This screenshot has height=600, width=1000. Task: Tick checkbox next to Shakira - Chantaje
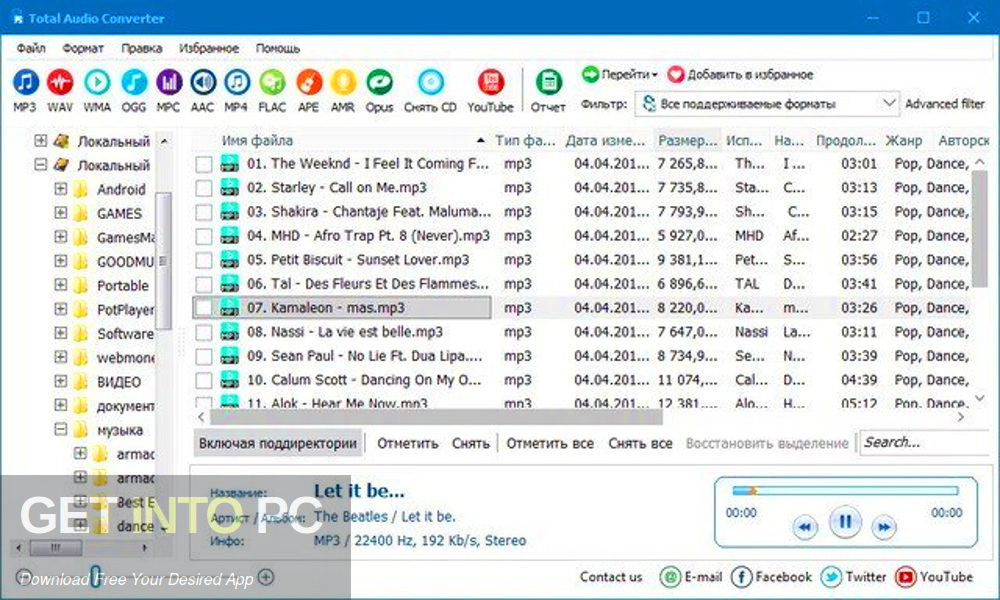204,212
